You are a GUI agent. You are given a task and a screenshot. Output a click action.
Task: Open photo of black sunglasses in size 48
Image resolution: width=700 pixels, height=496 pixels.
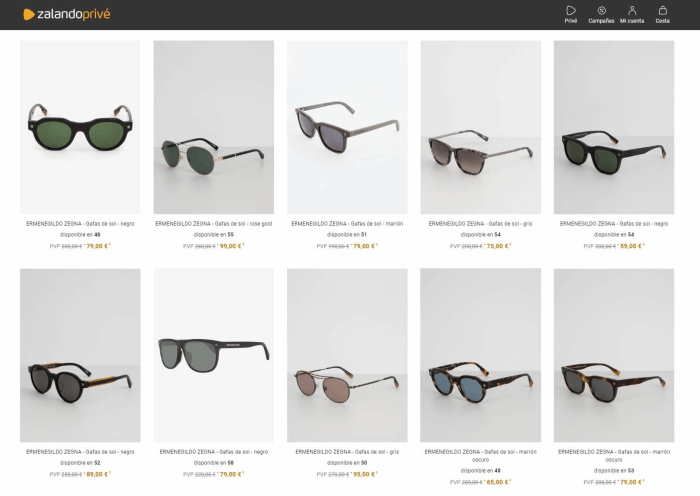pyautogui.click(x=80, y=127)
